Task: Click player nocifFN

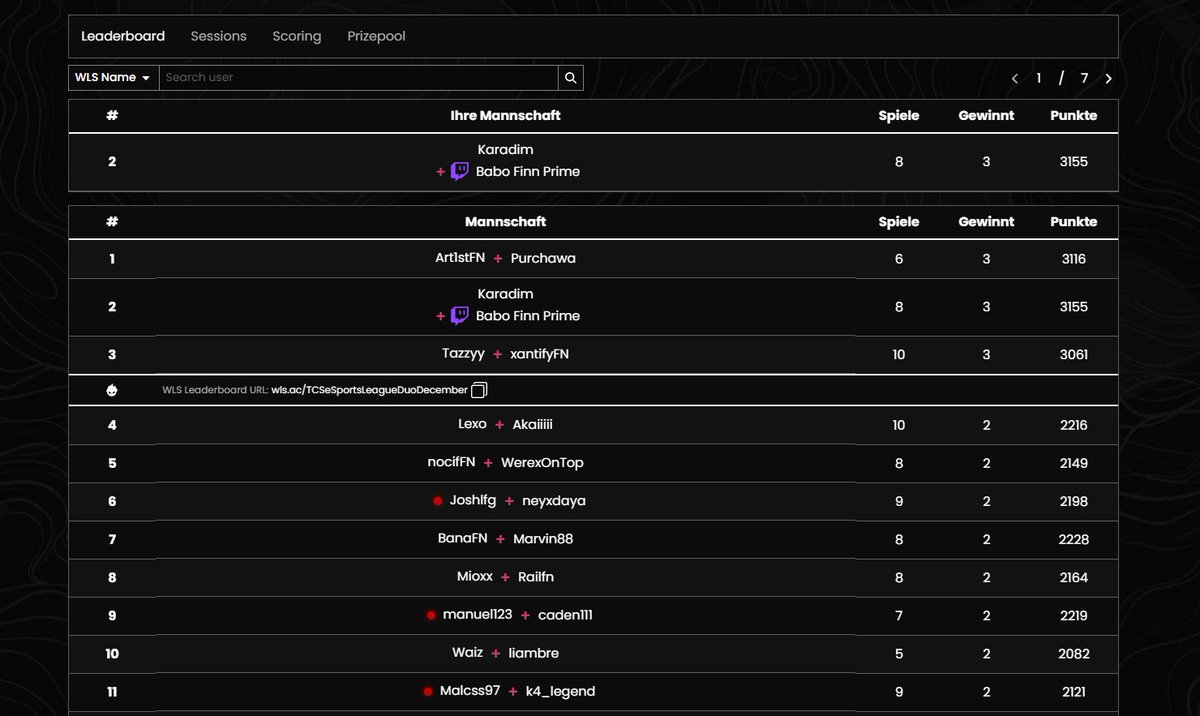Action: tap(451, 463)
